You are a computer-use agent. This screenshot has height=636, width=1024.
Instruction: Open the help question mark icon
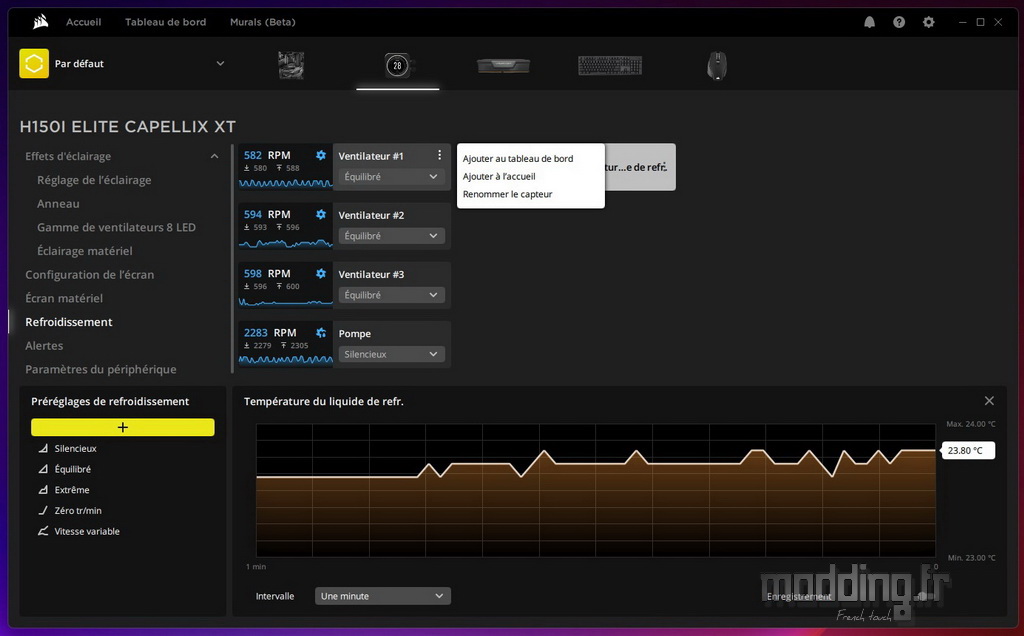pyautogui.click(x=899, y=22)
